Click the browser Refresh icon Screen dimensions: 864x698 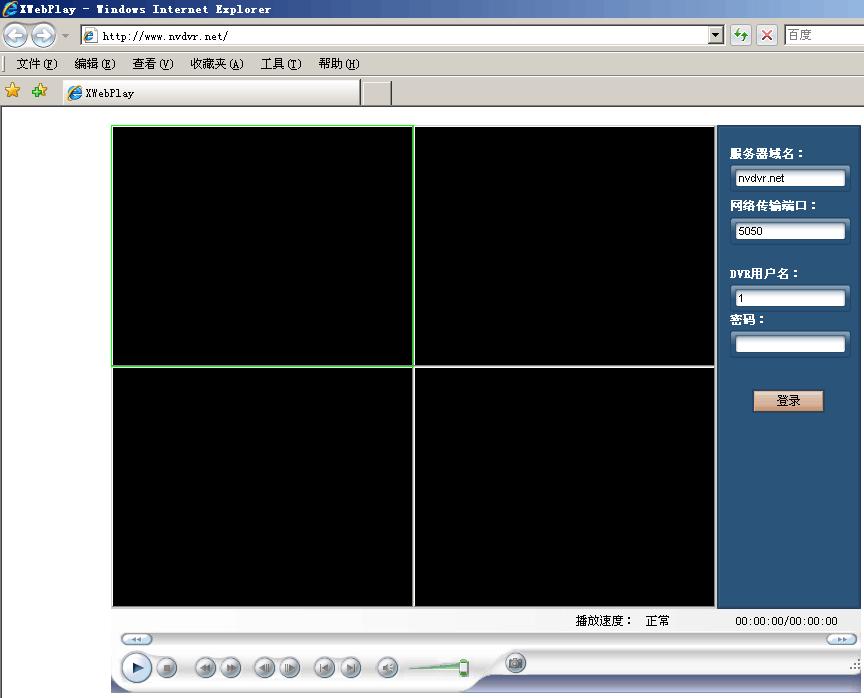tap(740, 36)
